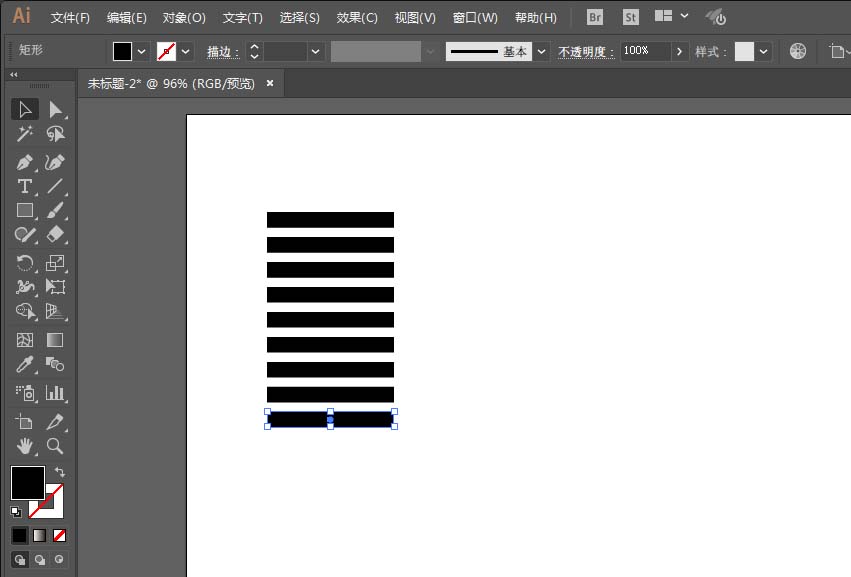Screen dimensions: 851x577
Task: Click the 不透明度 opacity link
Action: 586,52
